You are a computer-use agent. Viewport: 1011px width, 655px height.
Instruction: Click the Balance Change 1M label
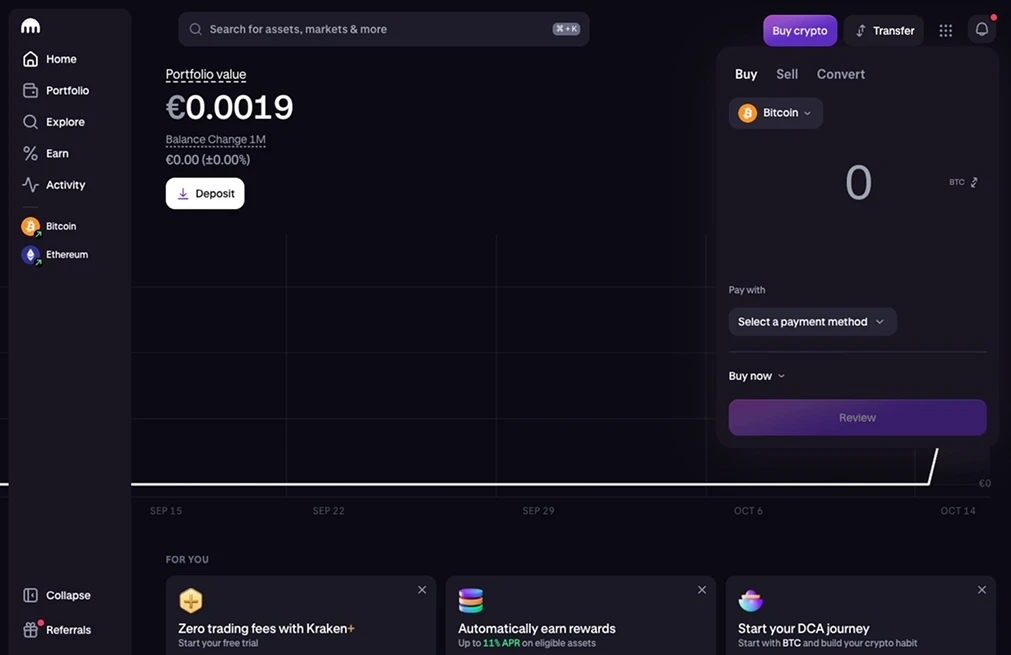coord(215,139)
